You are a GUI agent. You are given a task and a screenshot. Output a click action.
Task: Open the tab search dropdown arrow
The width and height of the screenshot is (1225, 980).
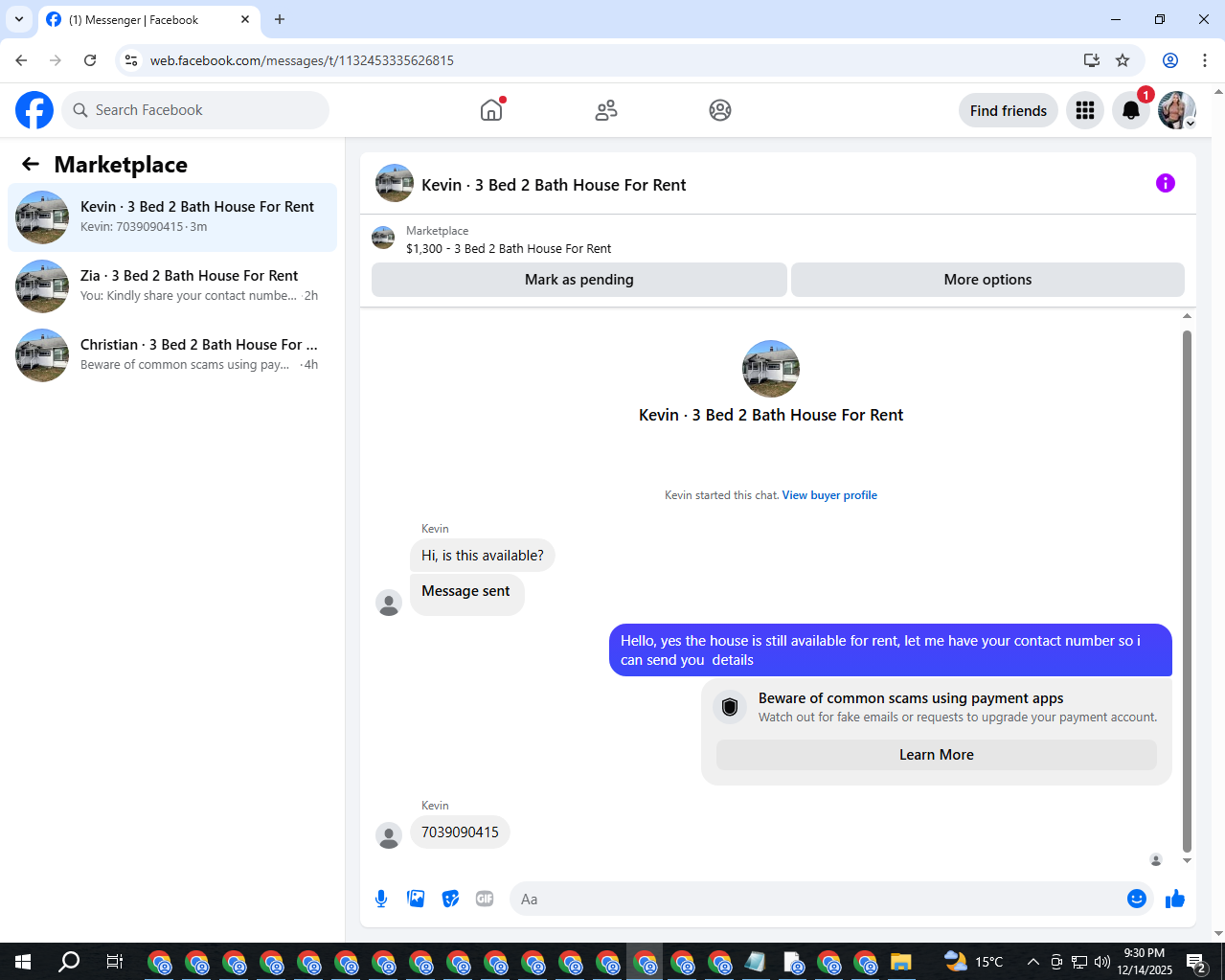pyautogui.click(x=18, y=19)
